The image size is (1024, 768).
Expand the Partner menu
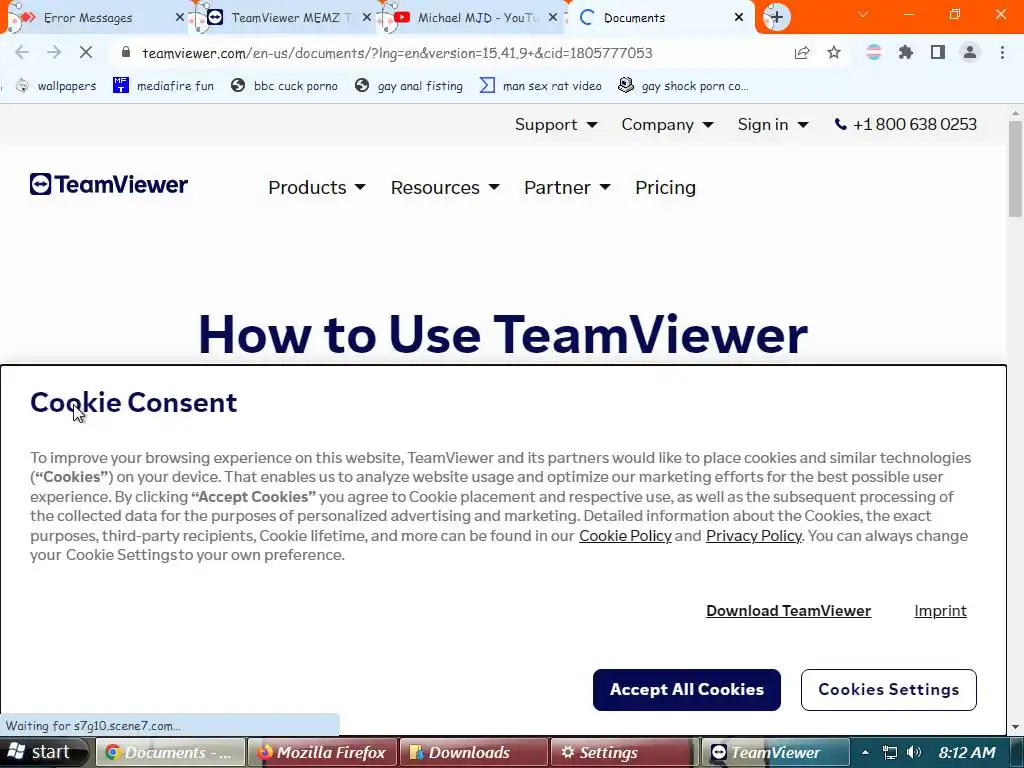567,187
